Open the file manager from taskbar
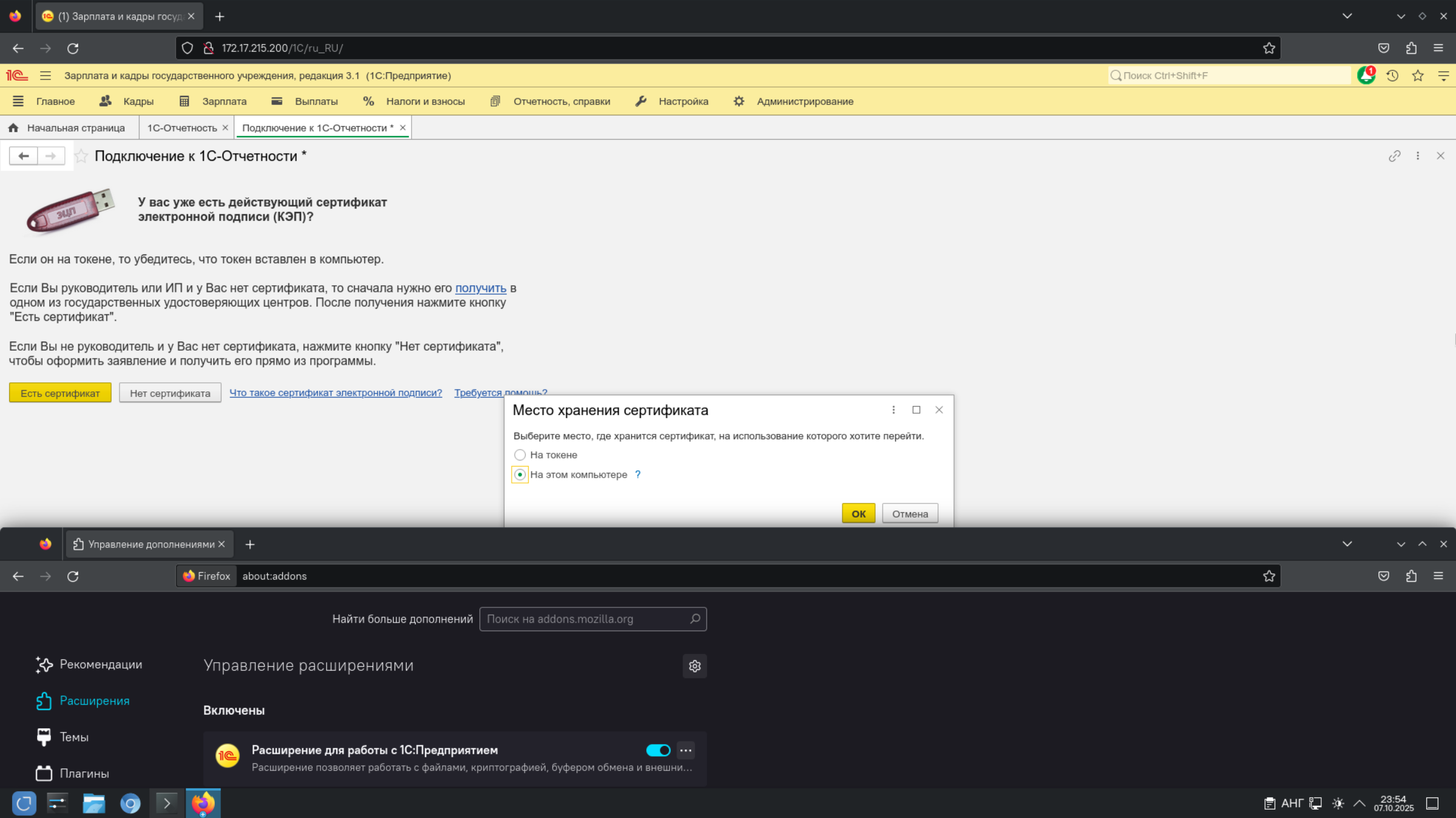 click(94, 803)
